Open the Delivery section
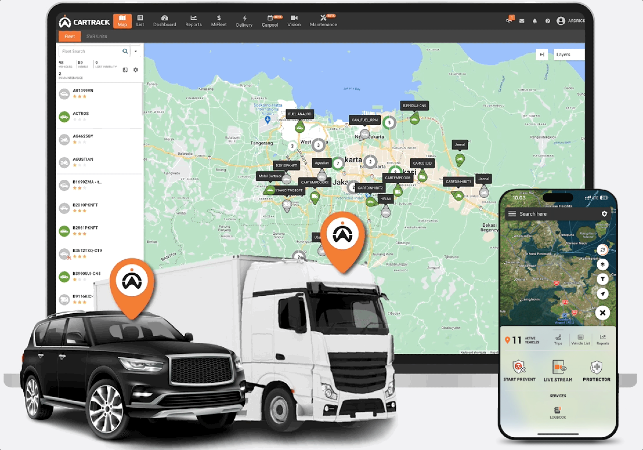 pos(244,21)
